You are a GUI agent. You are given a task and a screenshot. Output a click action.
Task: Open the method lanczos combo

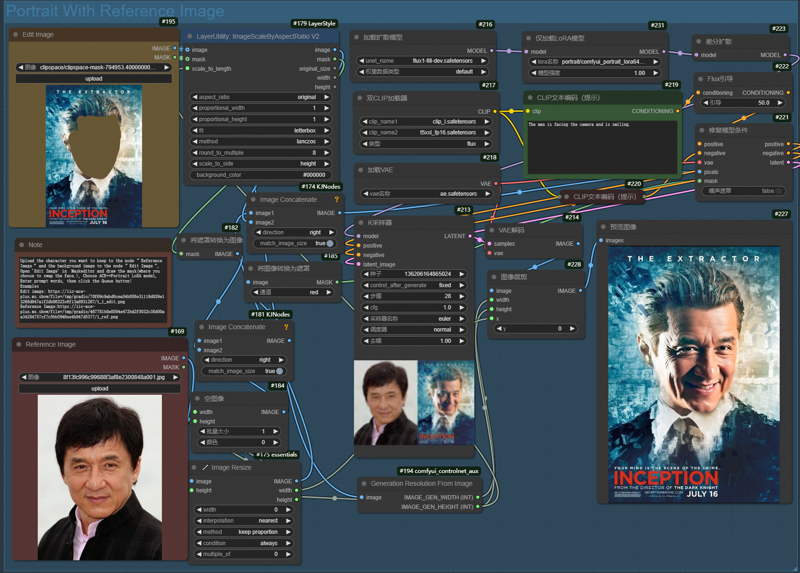pos(261,141)
